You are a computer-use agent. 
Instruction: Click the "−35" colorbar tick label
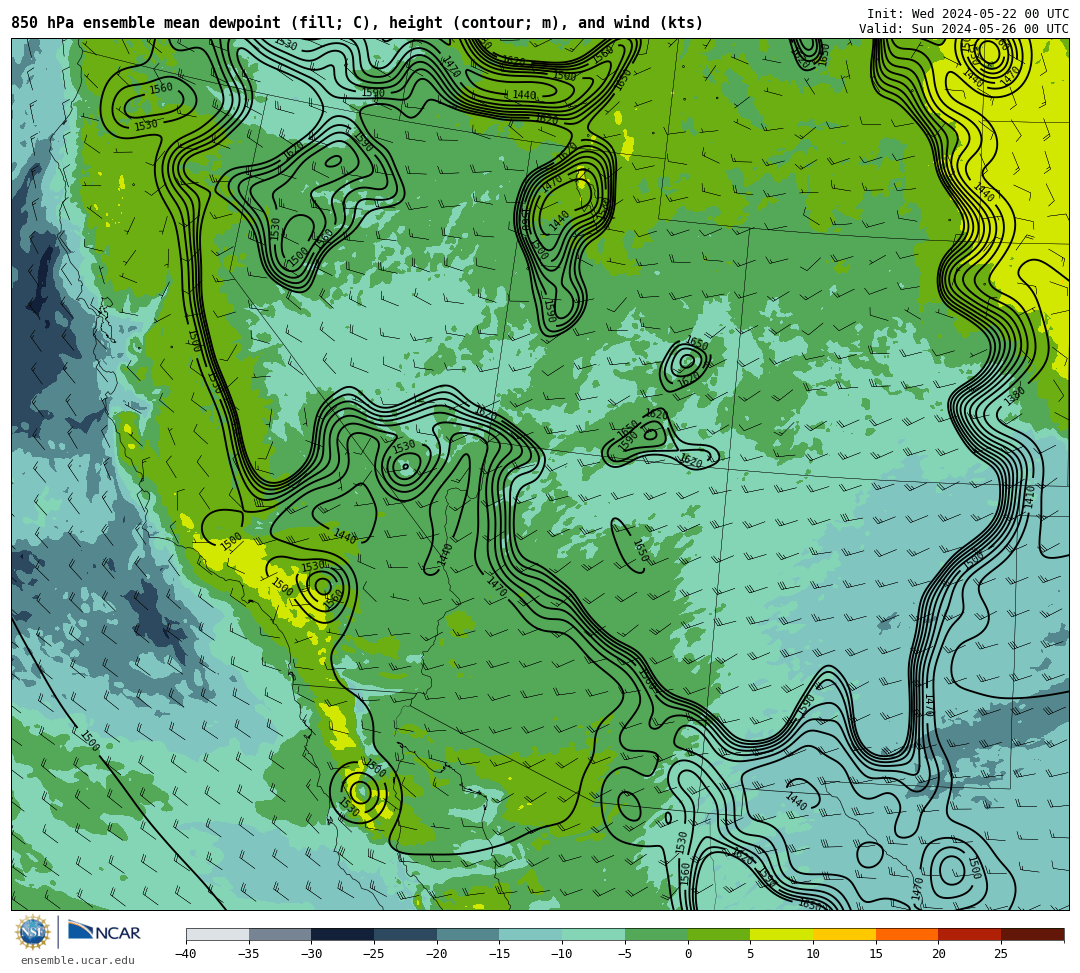coord(249,954)
